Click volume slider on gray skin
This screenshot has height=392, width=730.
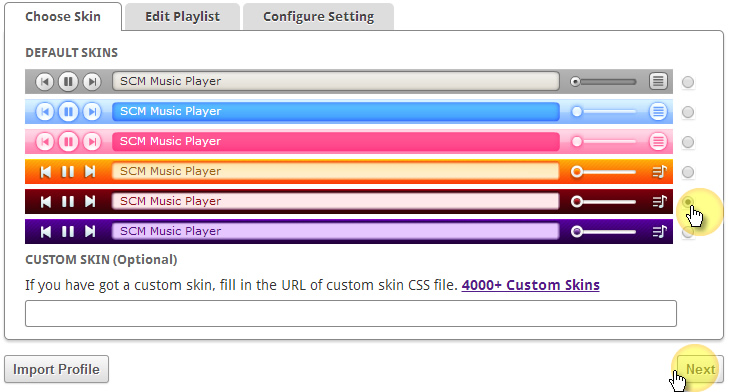[x=603, y=82]
